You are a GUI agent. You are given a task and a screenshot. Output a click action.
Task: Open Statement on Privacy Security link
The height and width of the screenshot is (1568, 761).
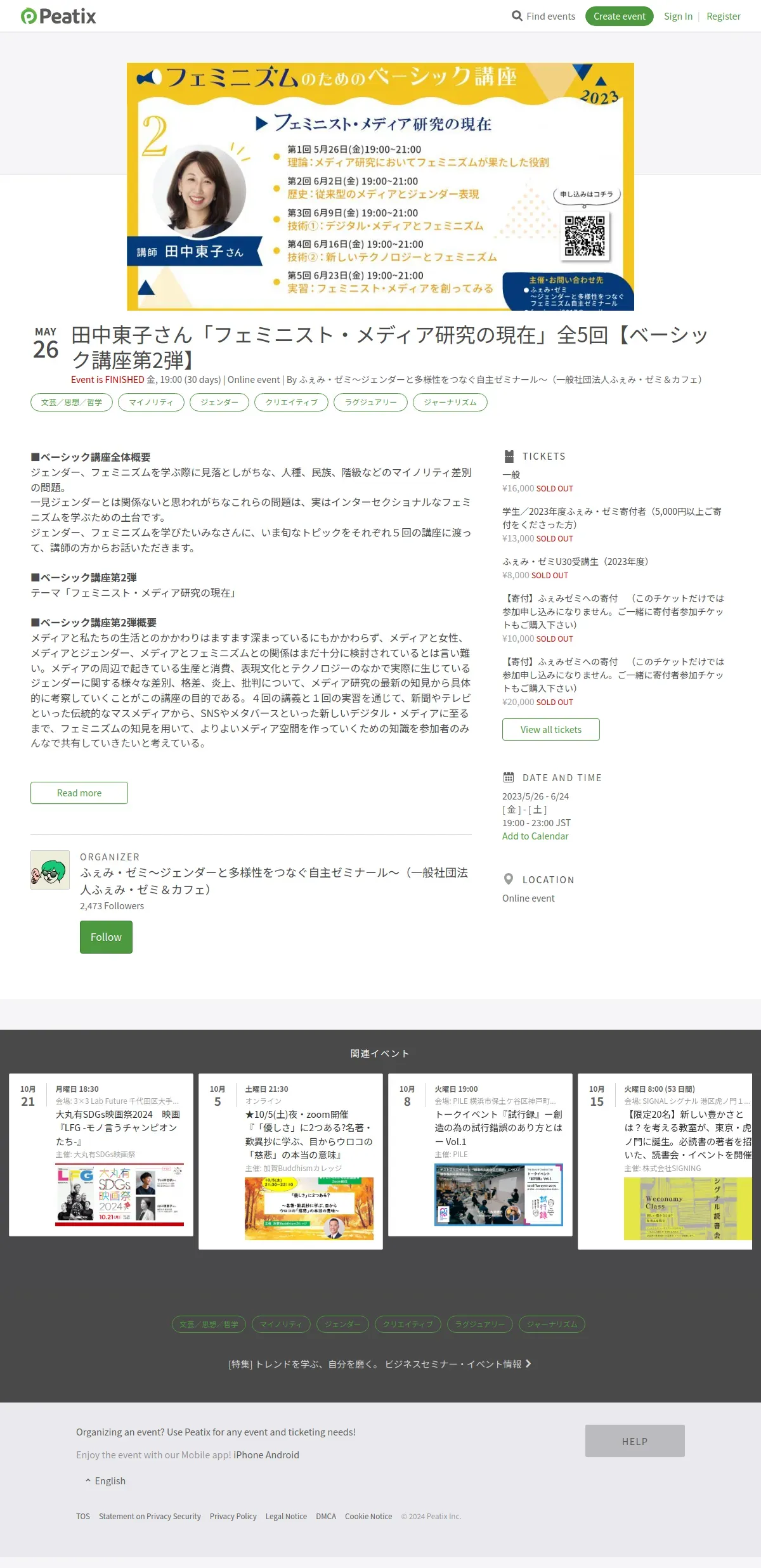(150, 1516)
